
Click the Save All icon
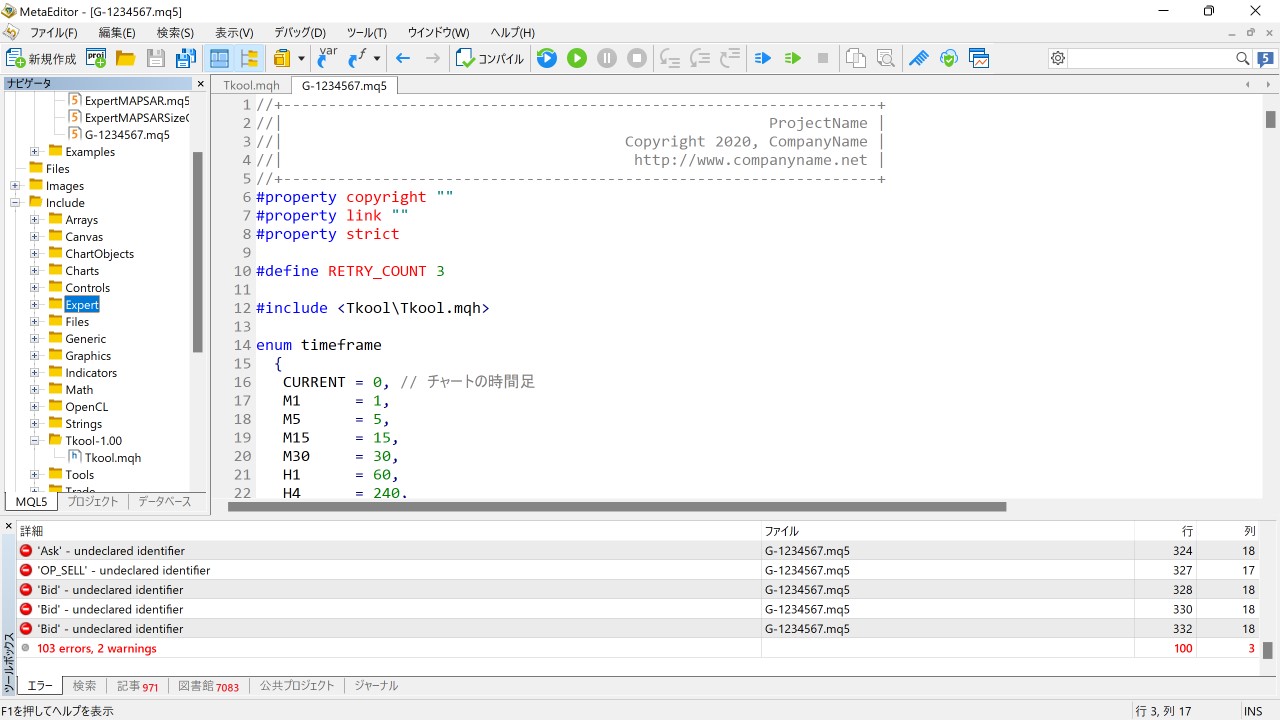click(186, 58)
